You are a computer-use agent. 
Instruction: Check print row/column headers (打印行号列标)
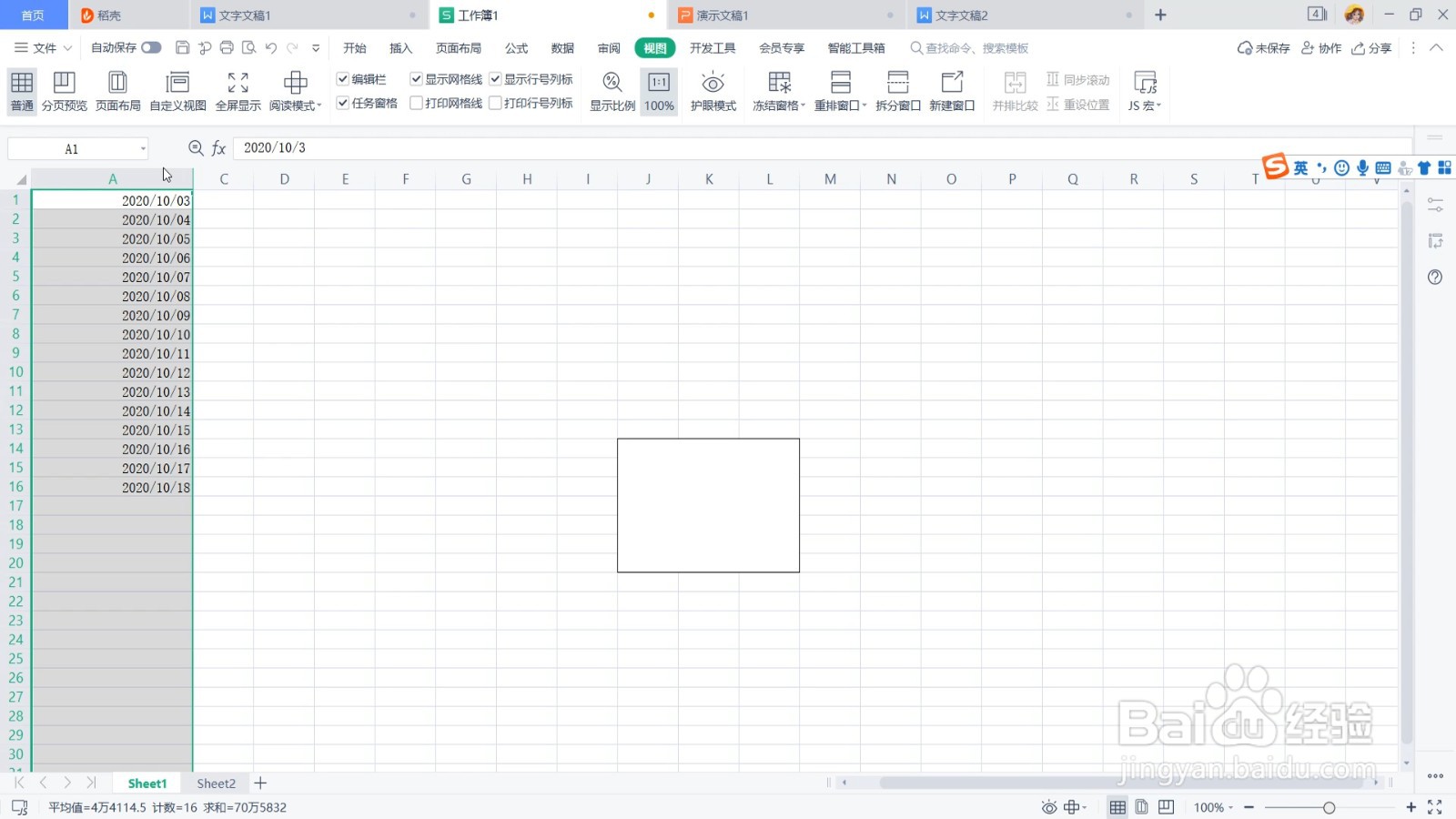coord(495,103)
